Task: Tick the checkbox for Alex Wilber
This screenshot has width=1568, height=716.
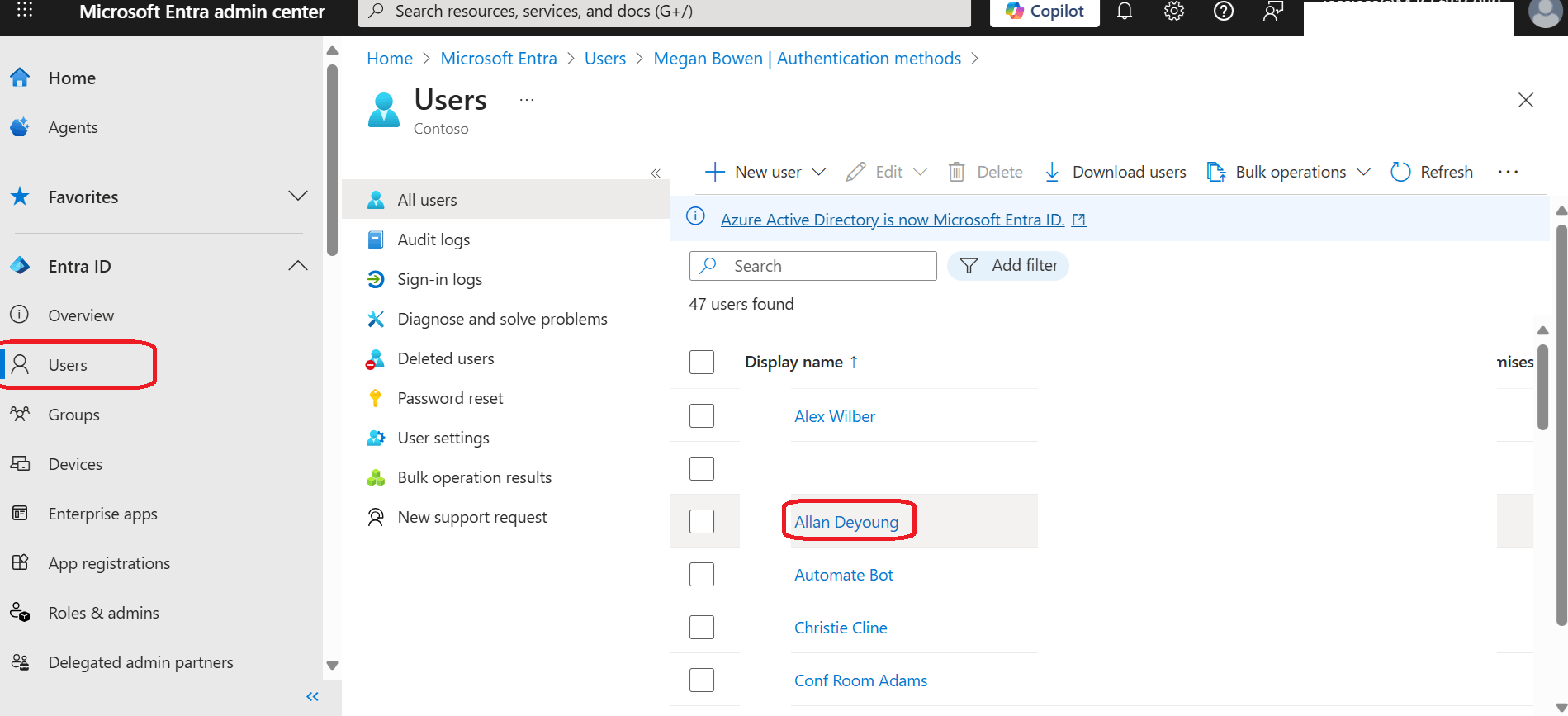Action: (x=702, y=415)
